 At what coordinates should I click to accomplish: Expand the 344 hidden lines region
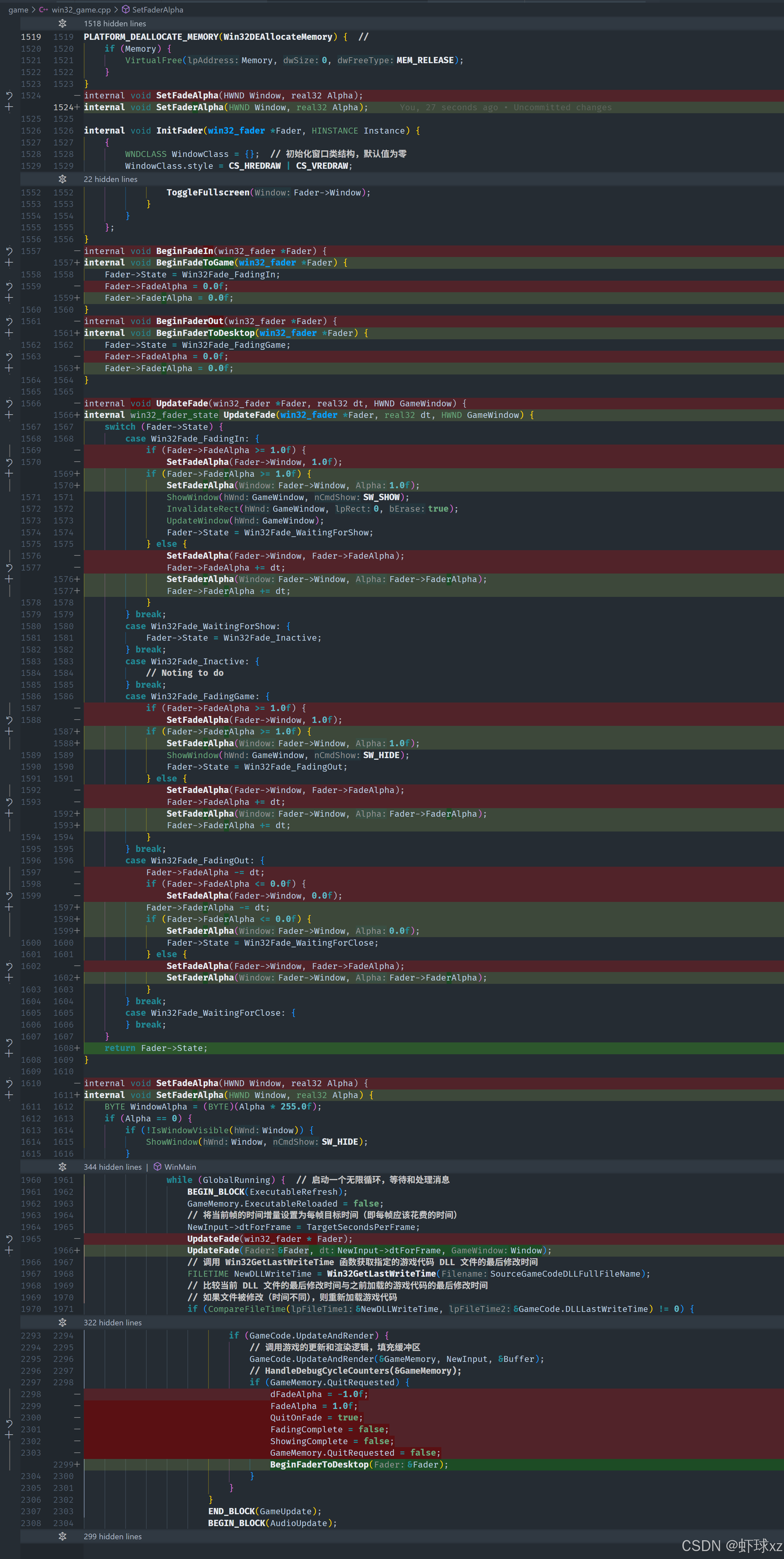[62, 1167]
